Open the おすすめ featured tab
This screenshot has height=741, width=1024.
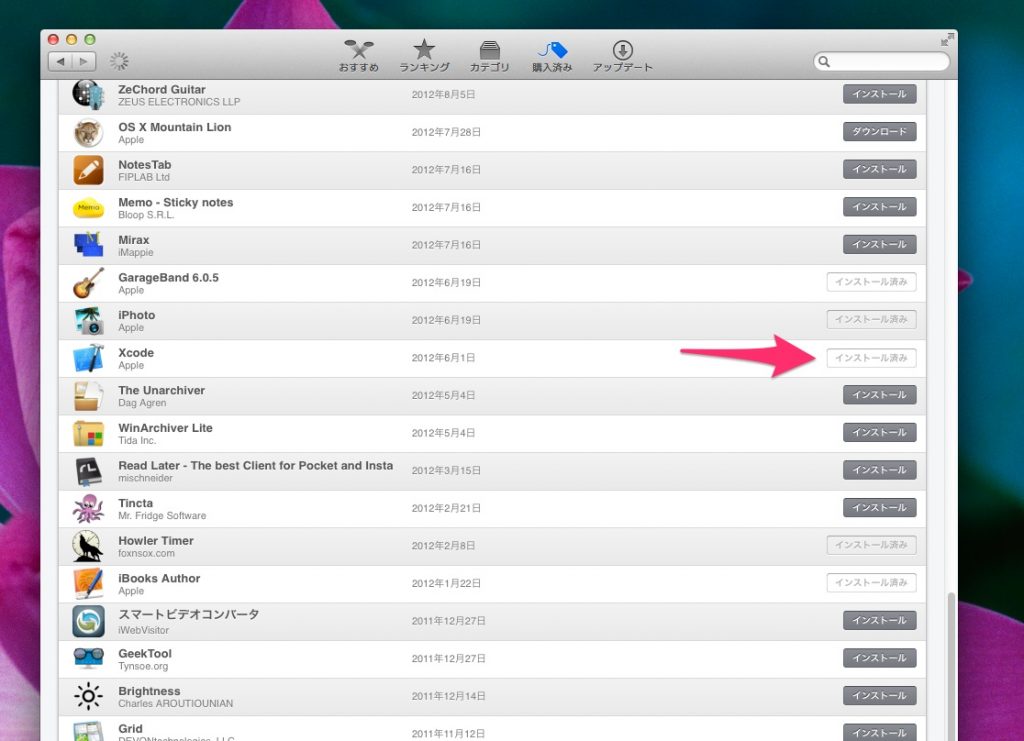(359, 55)
